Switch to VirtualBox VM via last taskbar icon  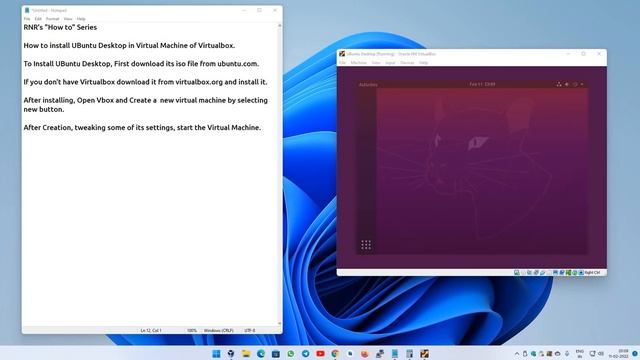[x=424, y=354]
